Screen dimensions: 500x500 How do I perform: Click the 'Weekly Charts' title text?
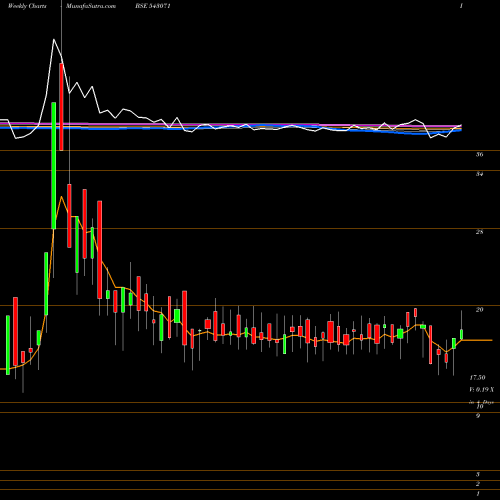coord(27,6)
